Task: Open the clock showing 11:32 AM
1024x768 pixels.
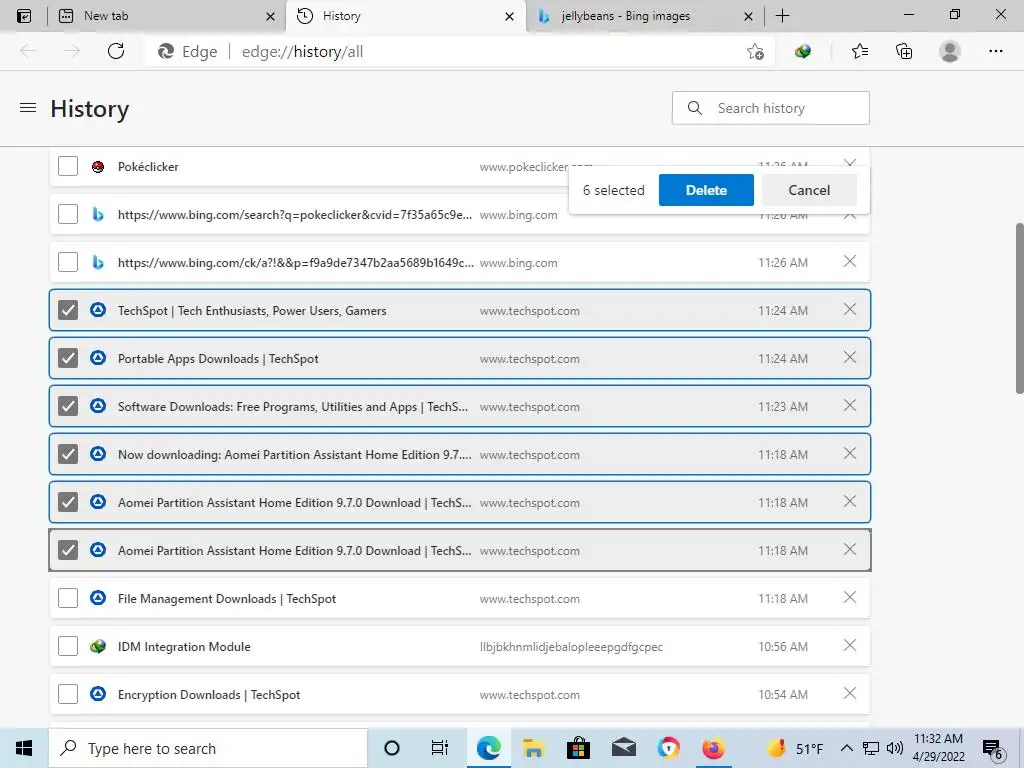Action: coord(938,748)
